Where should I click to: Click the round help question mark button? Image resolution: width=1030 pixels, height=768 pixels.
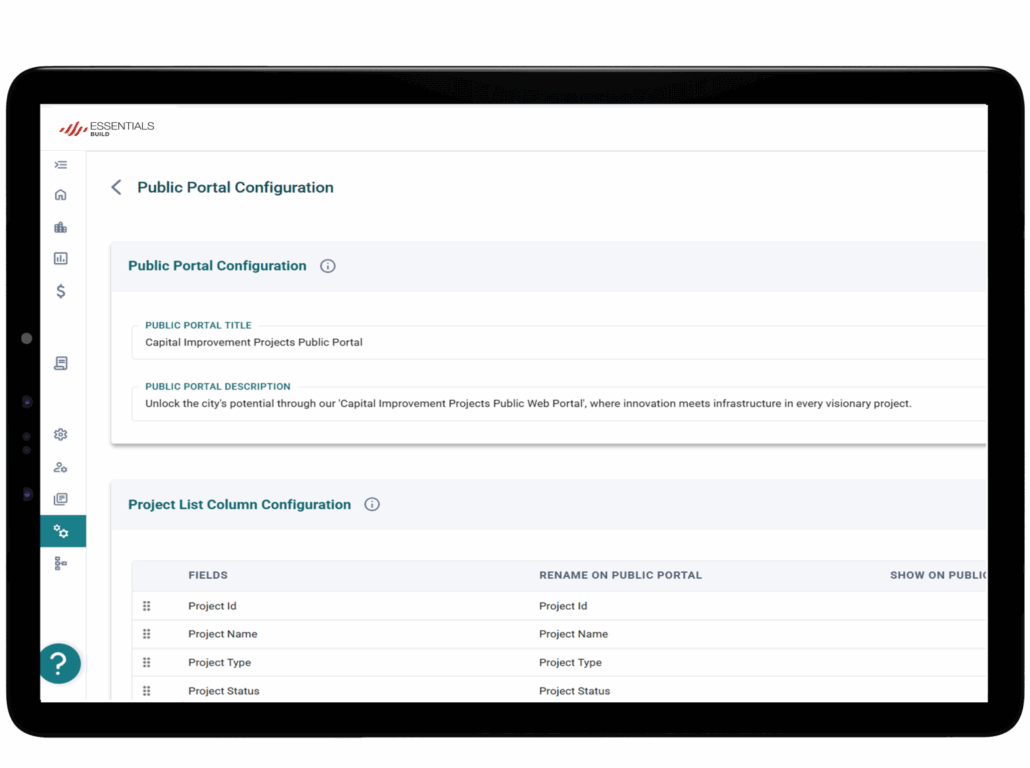tap(60, 663)
